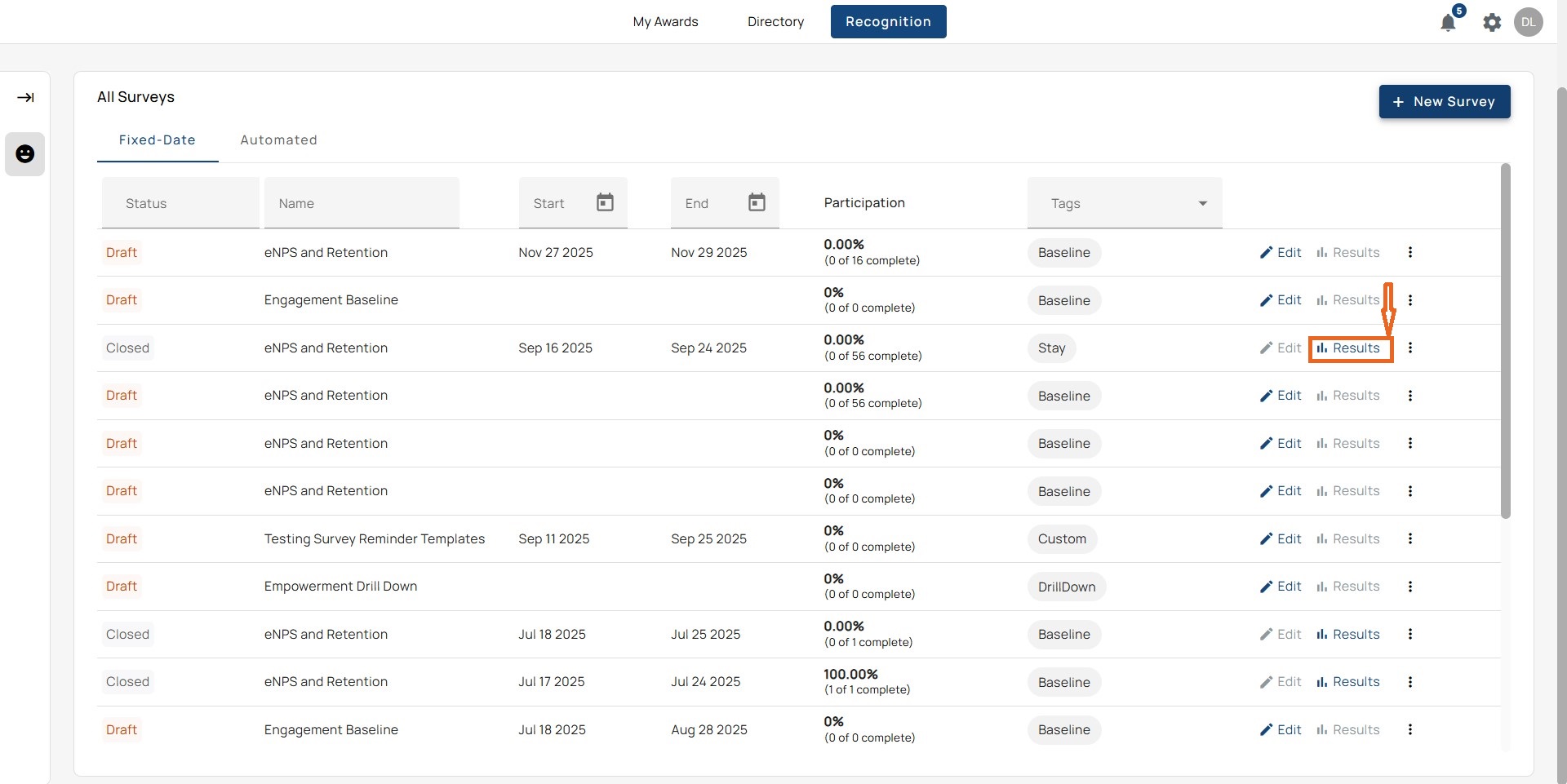Viewport: 1567px width, 784px height.
Task: Click the DrillDown tag chip
Action: point(1067,587)
